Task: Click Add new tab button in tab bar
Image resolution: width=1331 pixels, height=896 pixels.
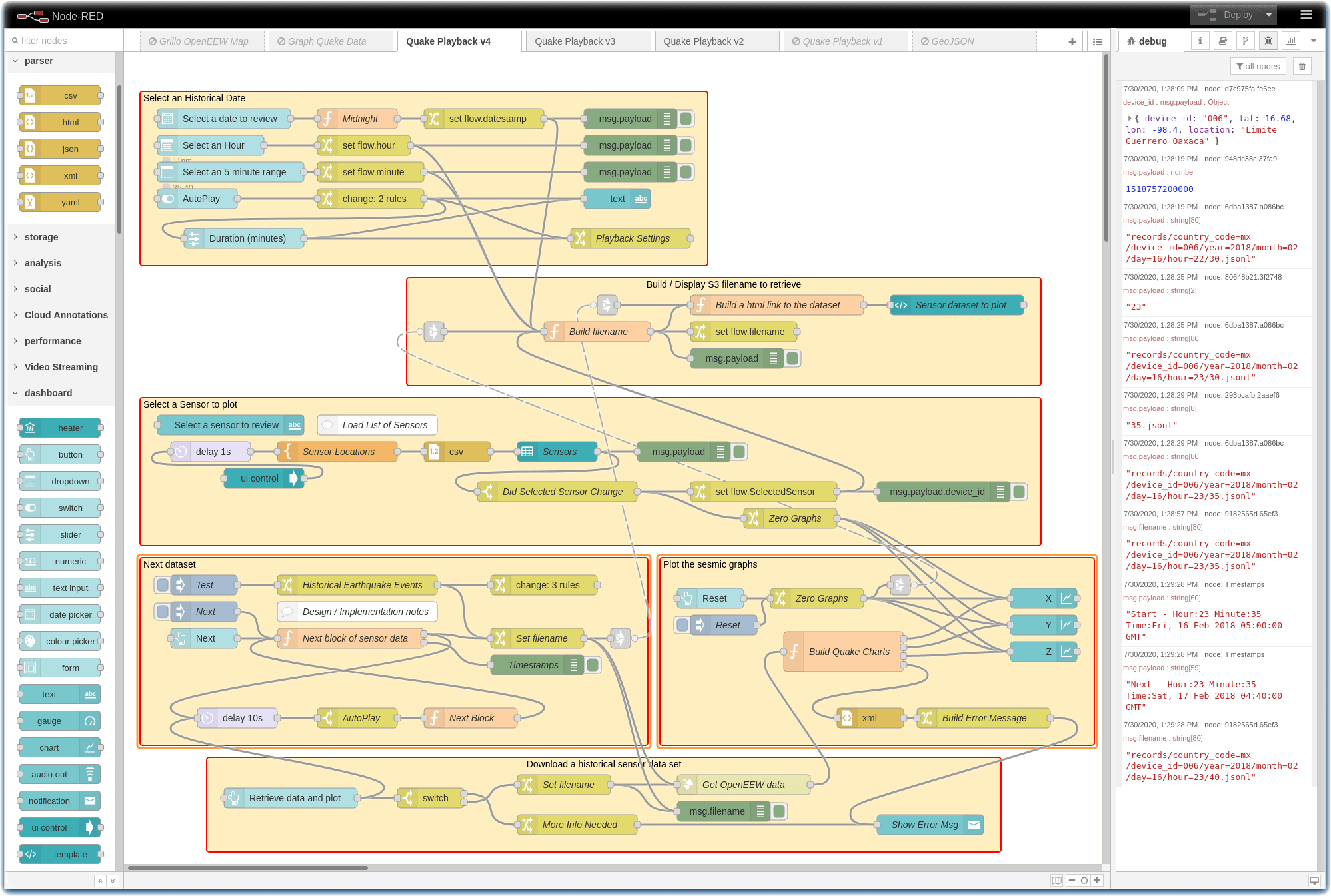Action: 1072,41
